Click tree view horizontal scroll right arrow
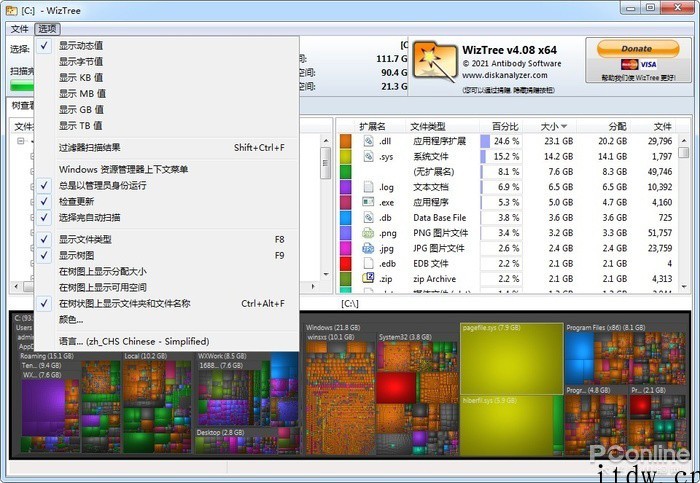 coord(313,286)
